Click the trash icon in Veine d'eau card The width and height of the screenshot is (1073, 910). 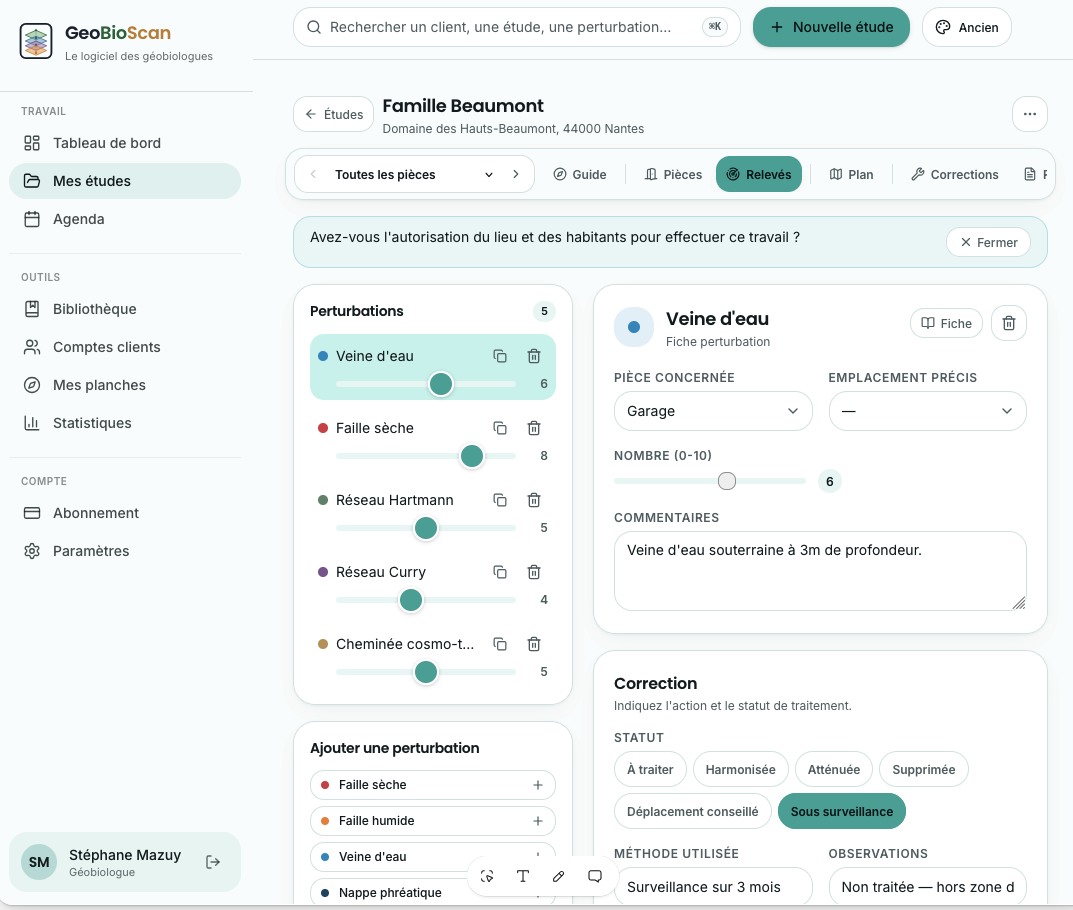(1009, 323)
